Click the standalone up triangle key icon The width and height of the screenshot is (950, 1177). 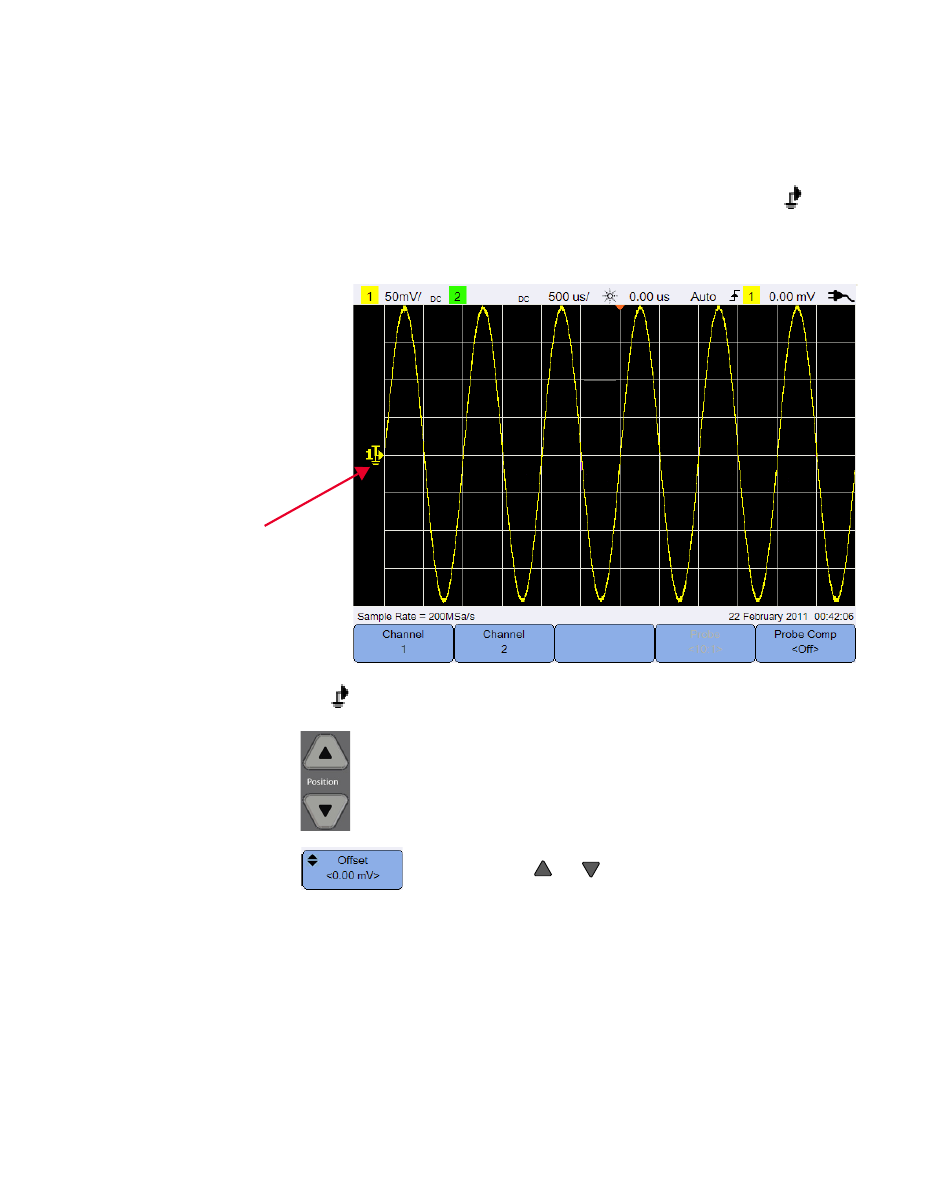[x=543, y=868]
